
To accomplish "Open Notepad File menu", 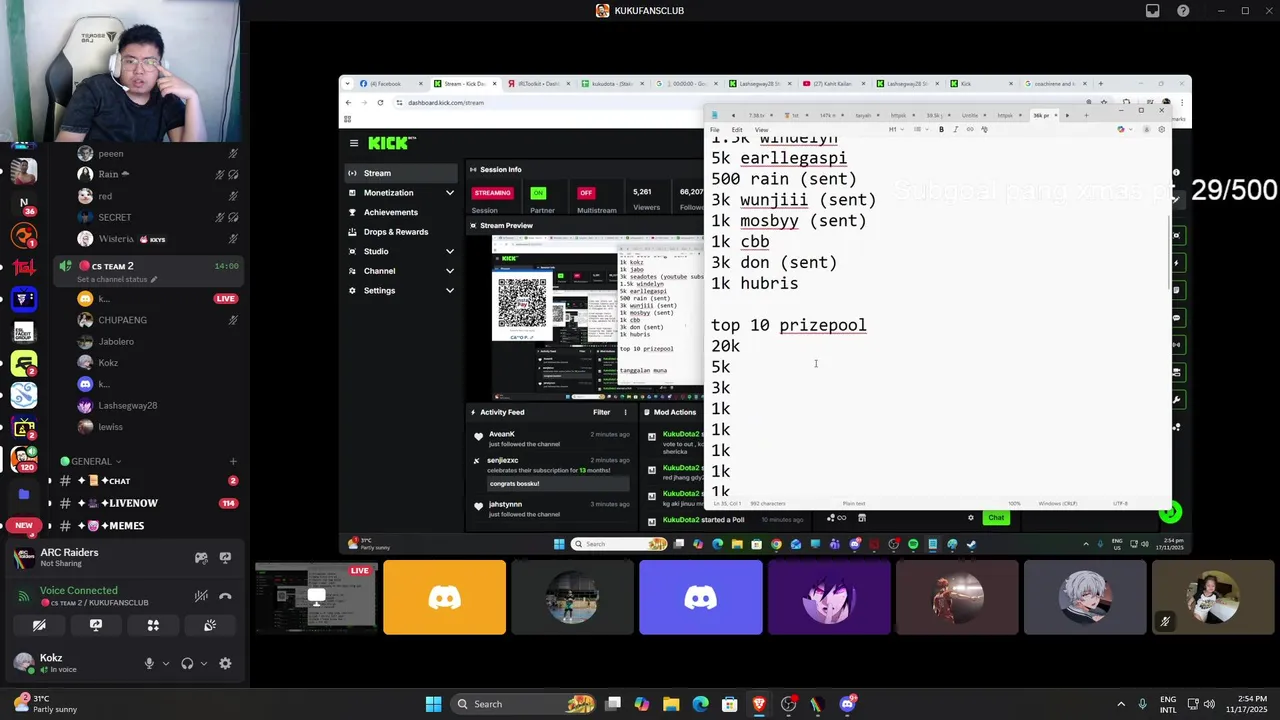I will (x=715, y=129).
